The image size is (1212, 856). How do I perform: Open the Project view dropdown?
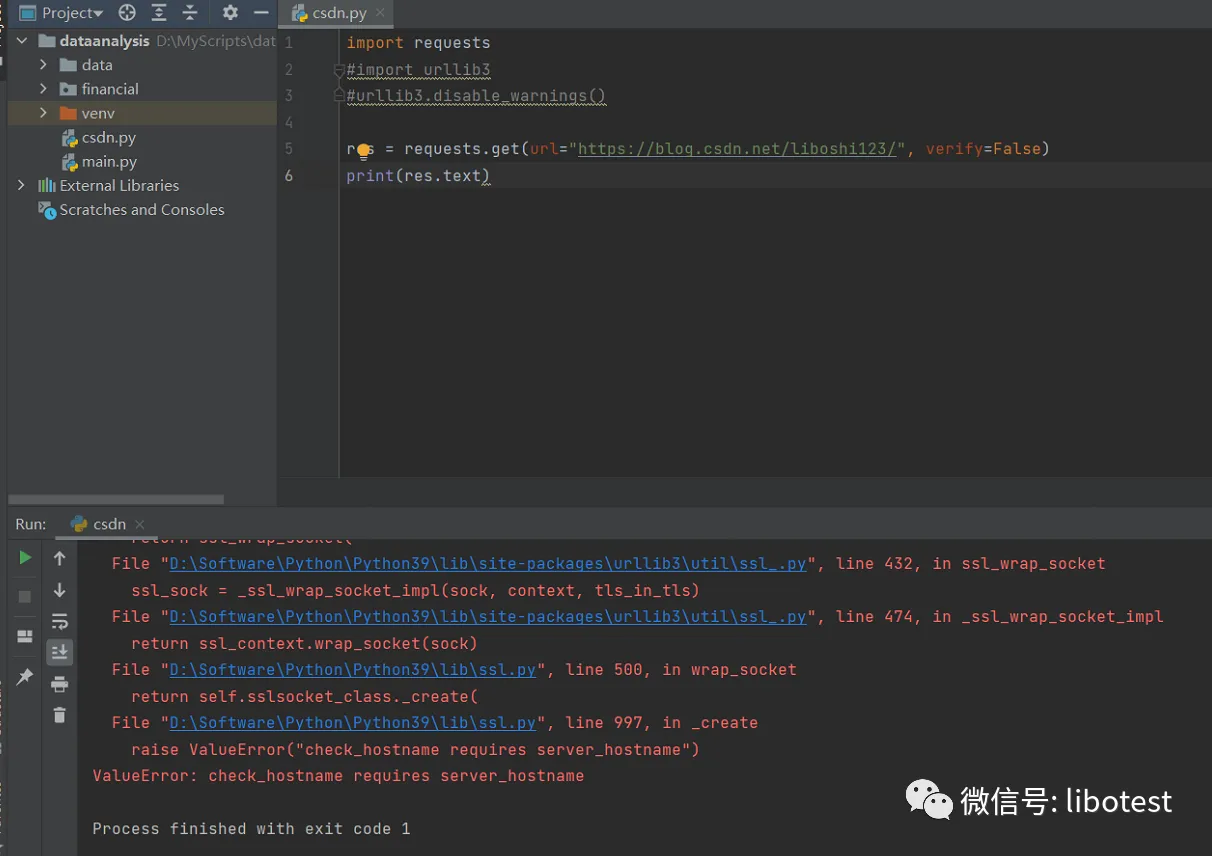click(x=61, y=13)
